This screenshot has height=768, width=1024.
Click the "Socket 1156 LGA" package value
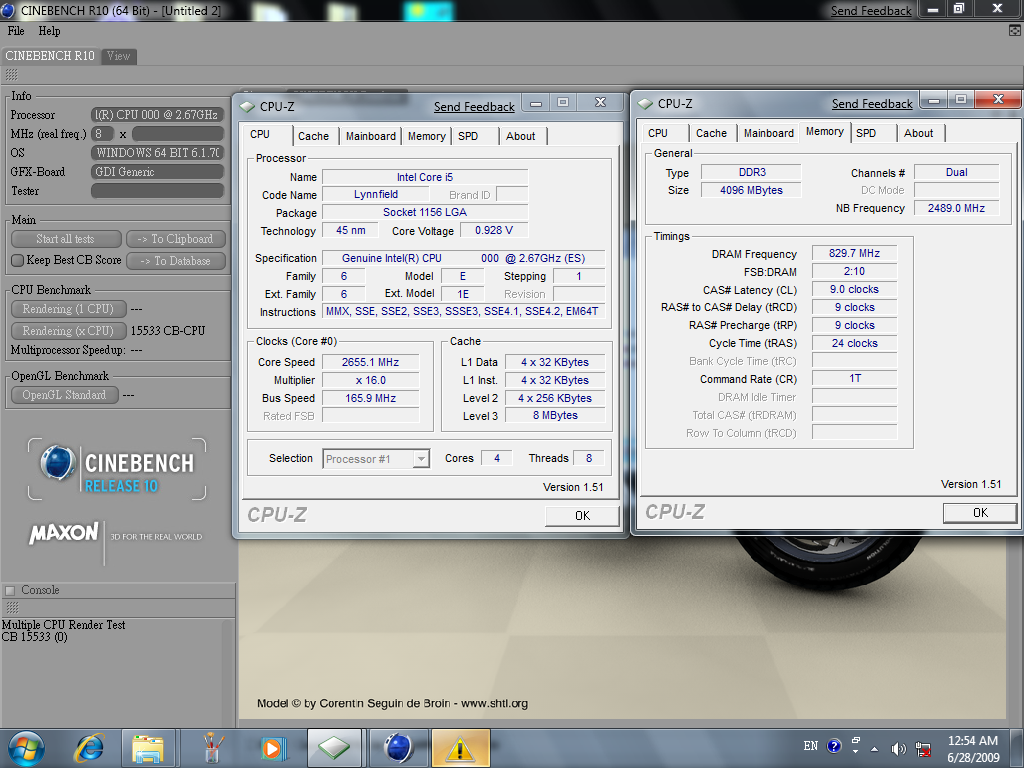click(x=424, y=212)
